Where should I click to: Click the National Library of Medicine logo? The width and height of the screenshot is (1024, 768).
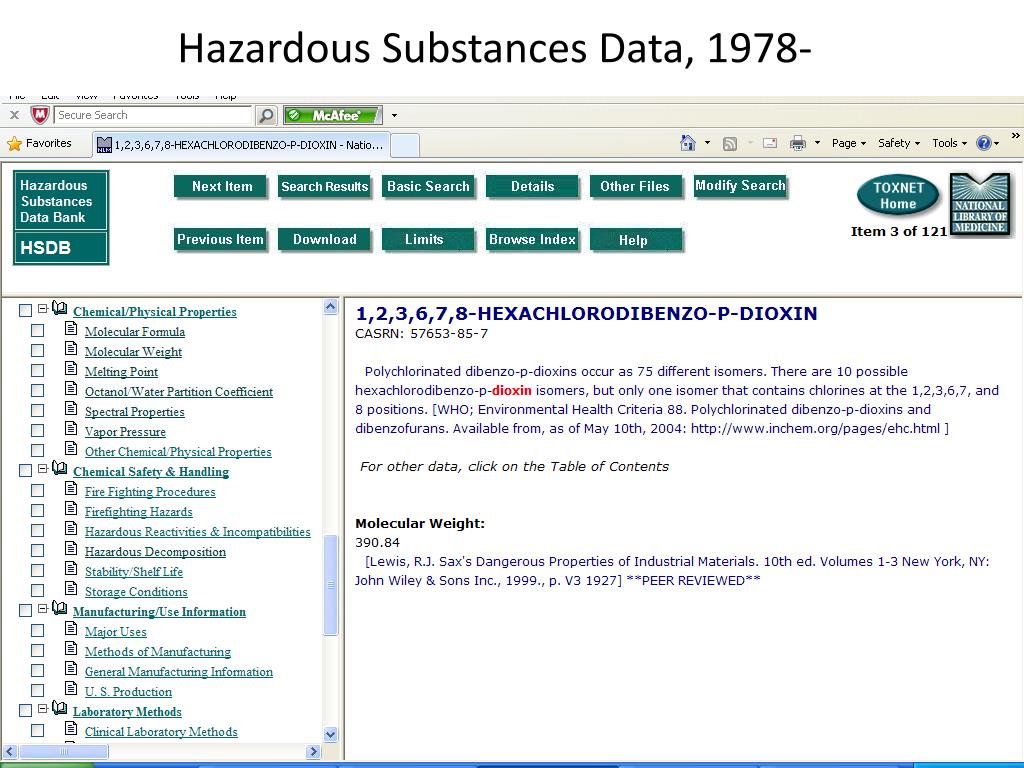pyautogui.click(x=980, y=204)
